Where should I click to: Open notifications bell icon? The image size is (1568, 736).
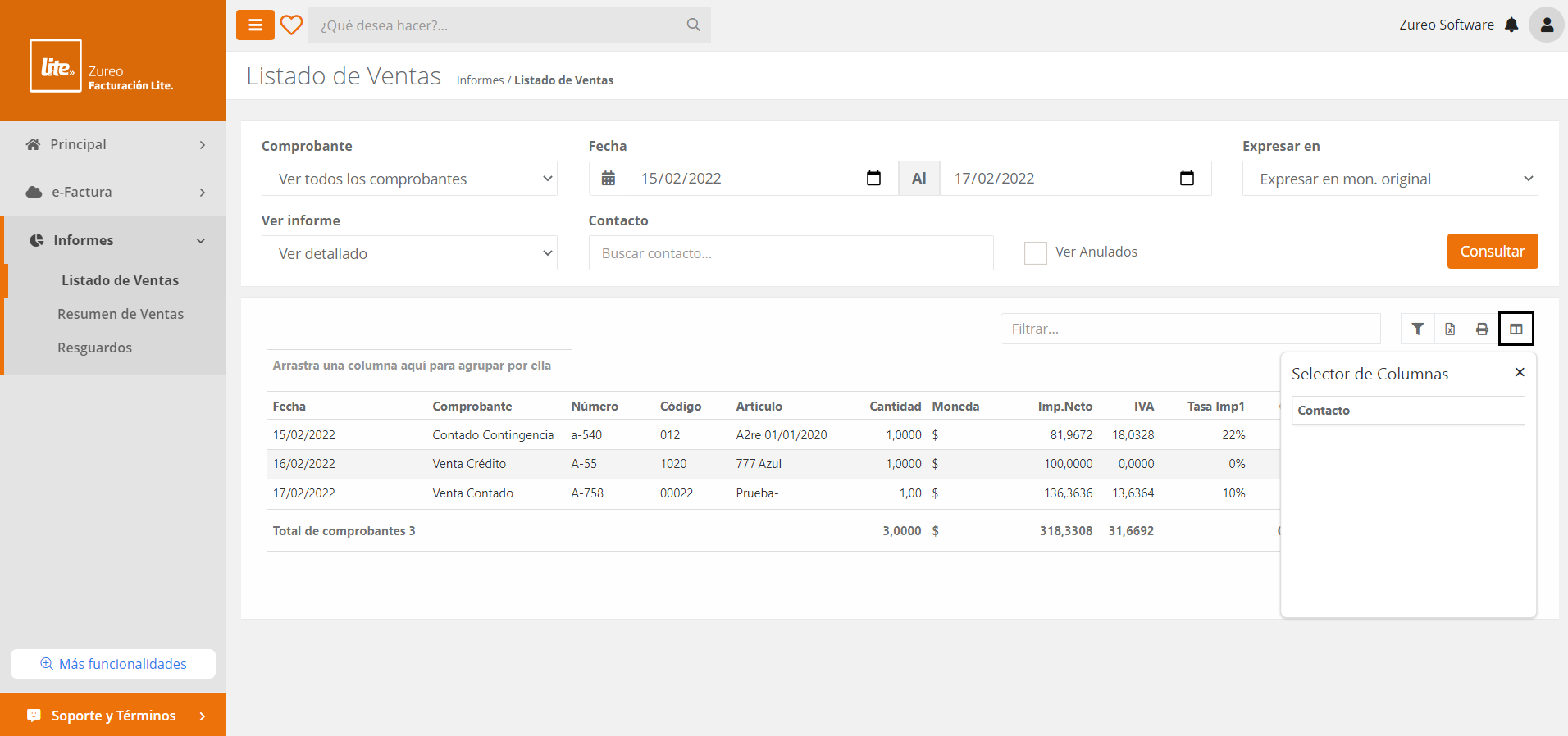coord(1511,25)
